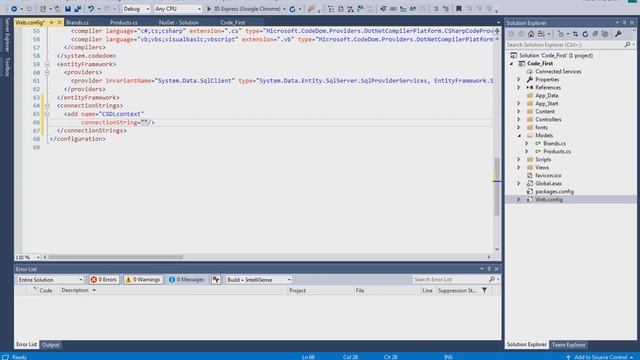Expand the References node
Viewport: 640px width, 360px height.
(519, 87)
